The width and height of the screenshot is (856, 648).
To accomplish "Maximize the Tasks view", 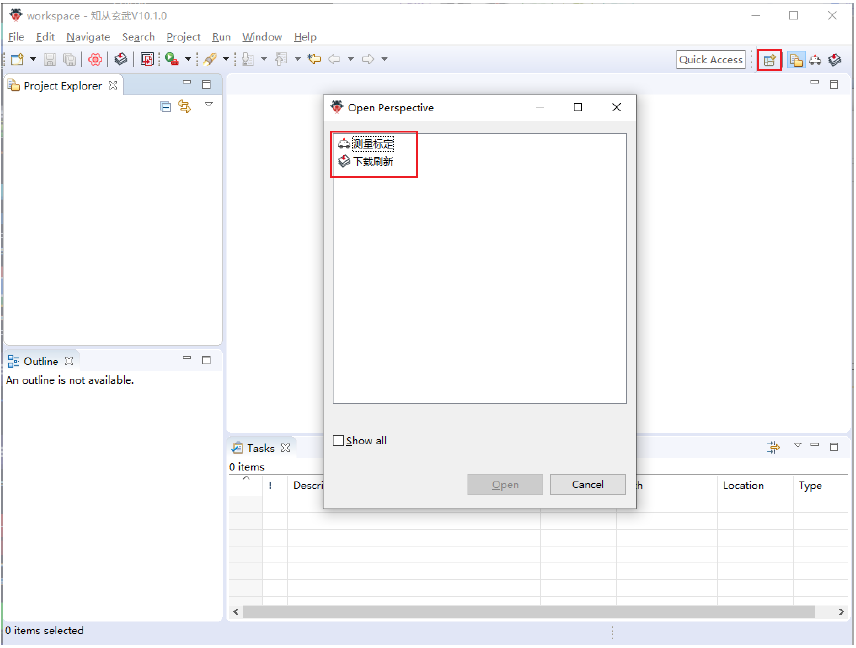I will pyautogui.click(x=834, y=447).
